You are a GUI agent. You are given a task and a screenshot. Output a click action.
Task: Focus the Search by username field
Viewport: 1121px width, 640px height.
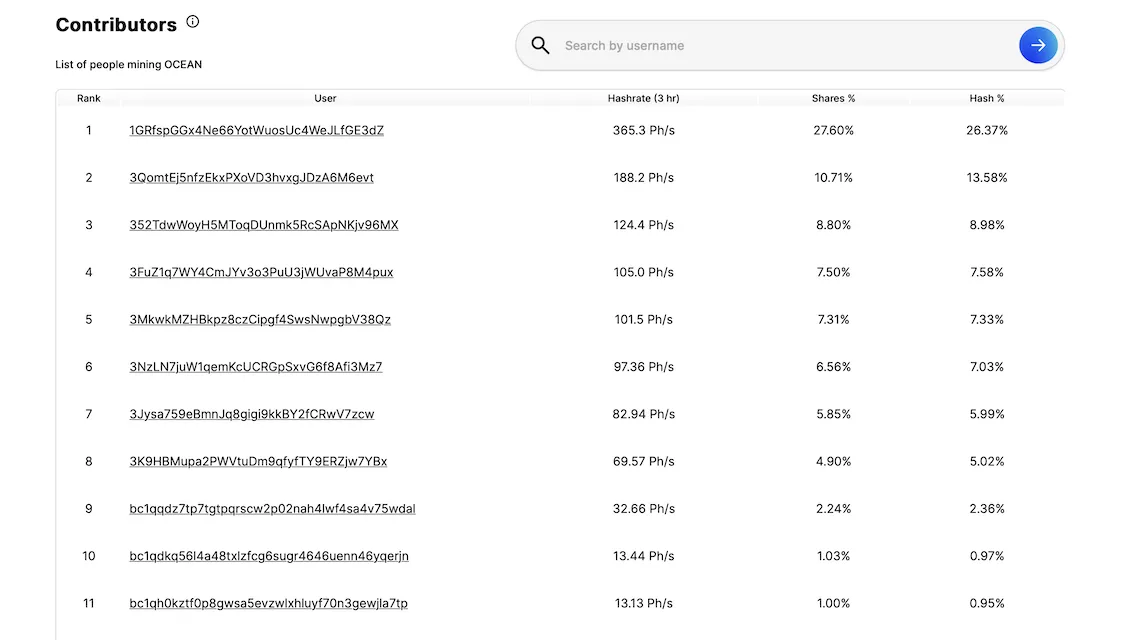[x=780, y=46]
